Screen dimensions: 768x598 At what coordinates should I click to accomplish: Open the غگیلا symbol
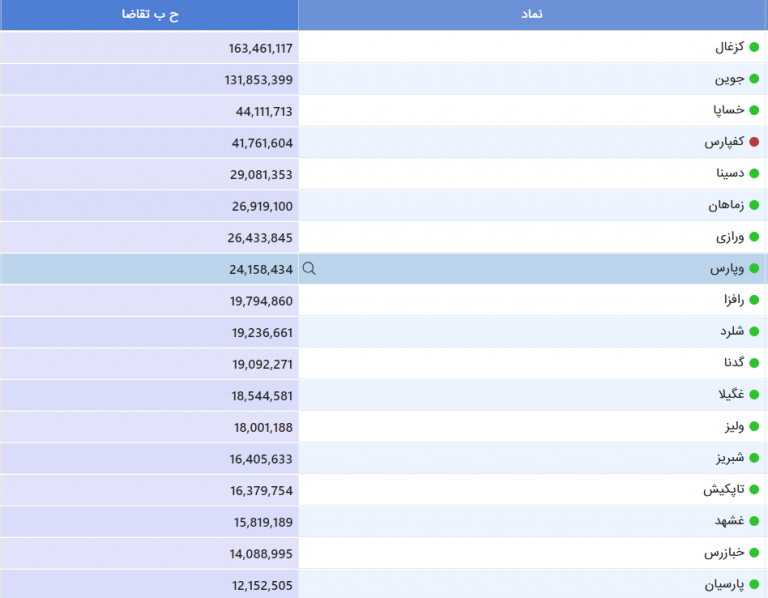(x=731, y=394)
